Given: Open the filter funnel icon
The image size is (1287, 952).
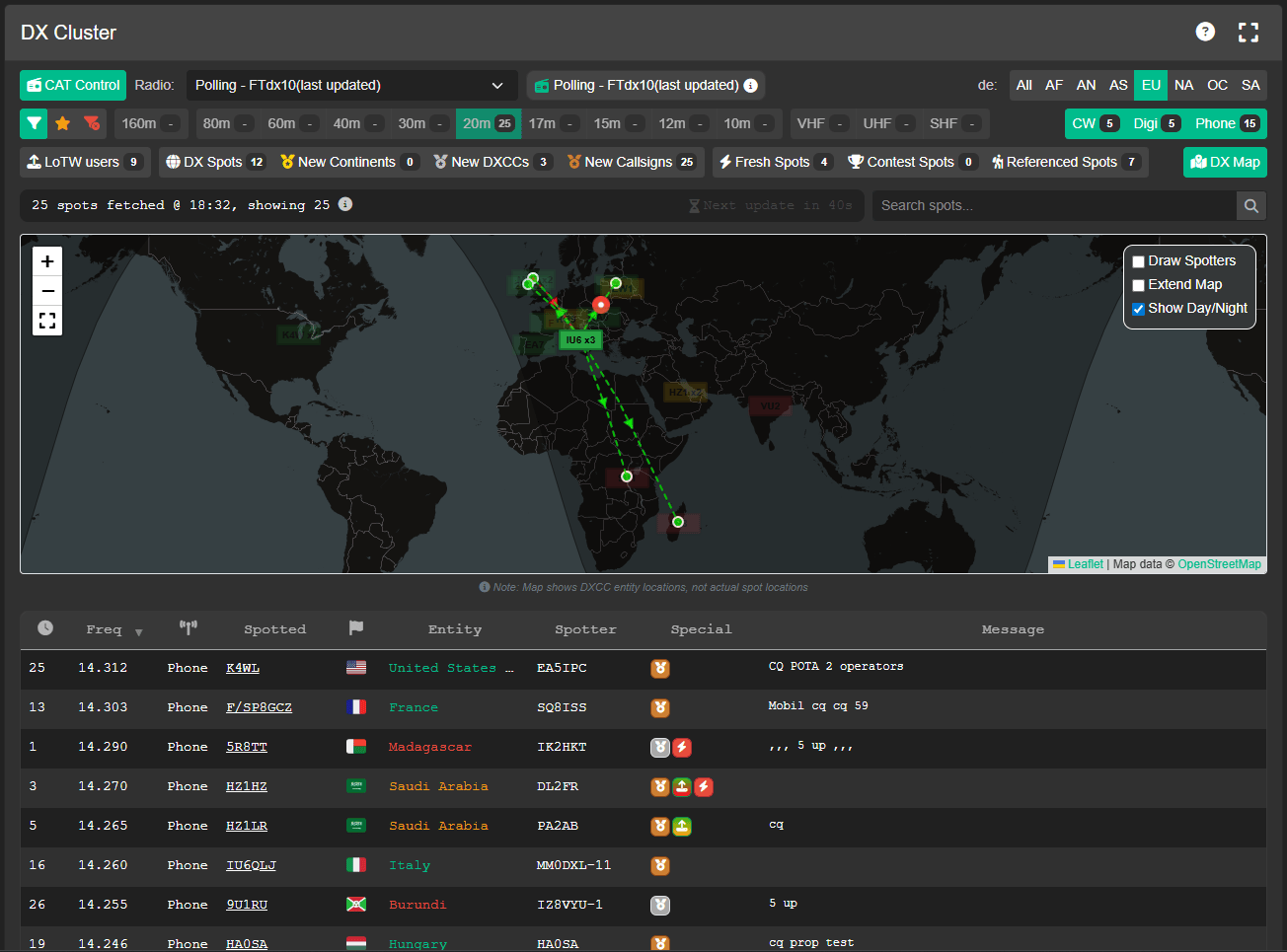Looking at the screenshot, I should (x=35, y=123).
